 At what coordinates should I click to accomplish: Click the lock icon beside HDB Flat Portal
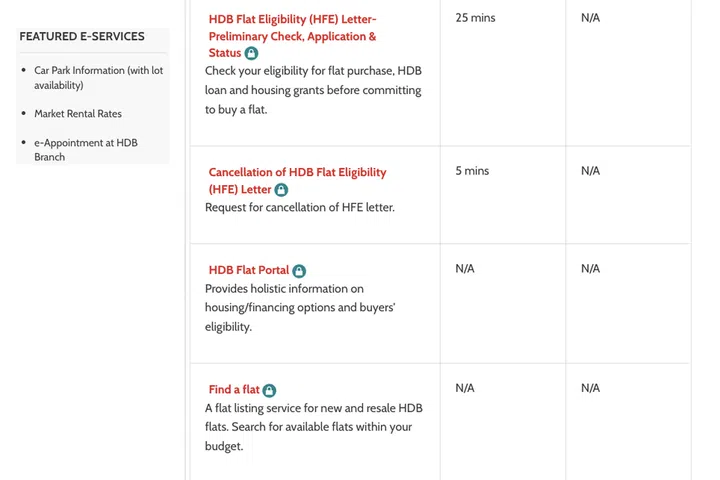[299, 271]
